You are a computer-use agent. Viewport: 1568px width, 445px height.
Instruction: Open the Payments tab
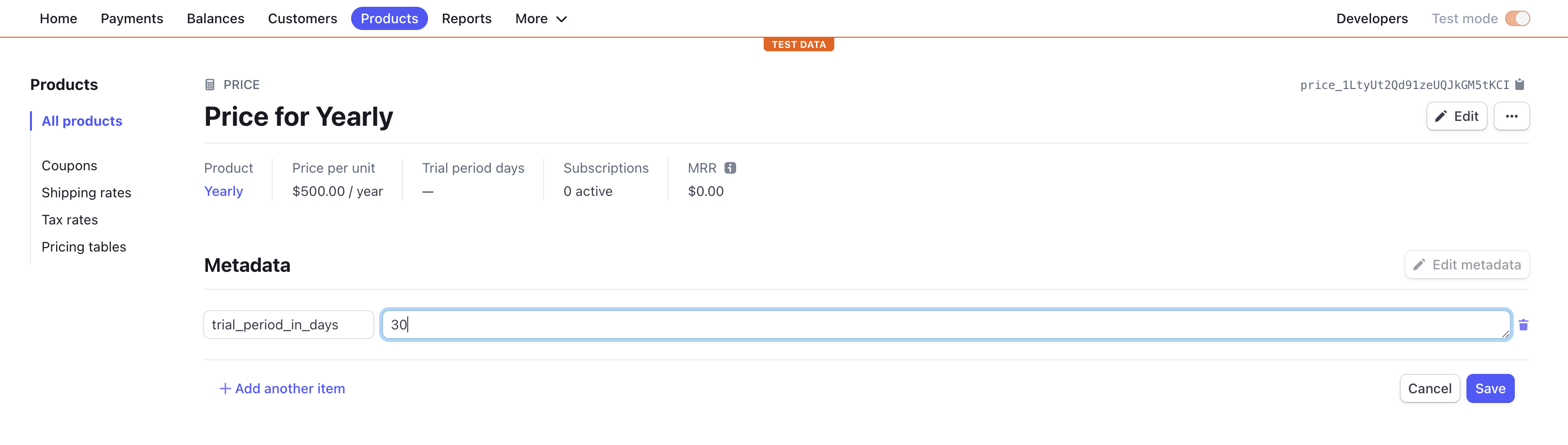132,19
